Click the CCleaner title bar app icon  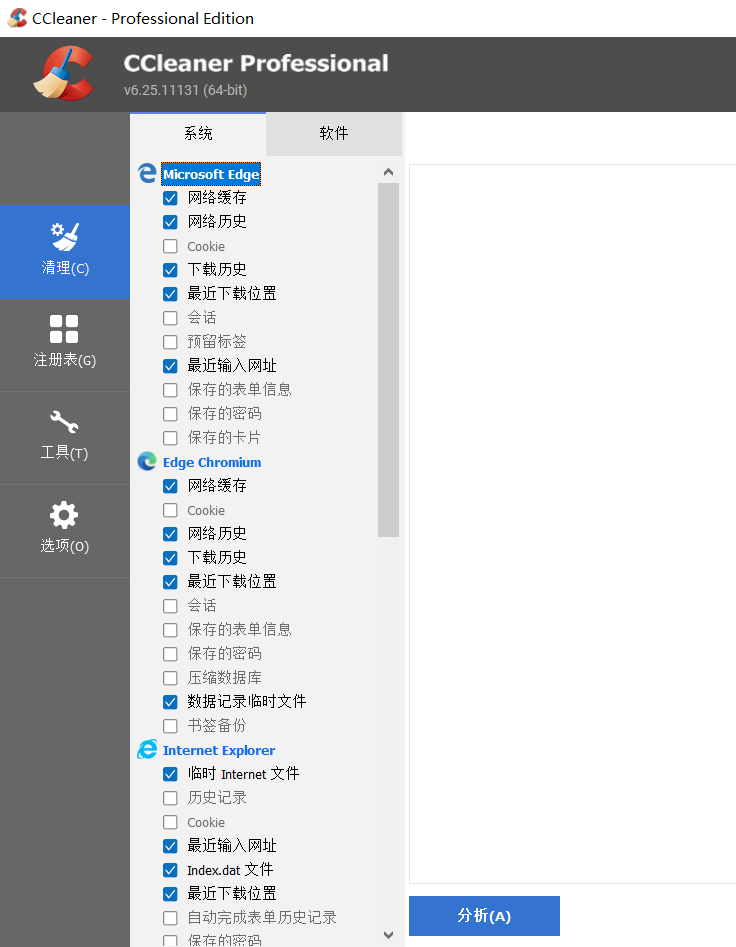[17, 18]
